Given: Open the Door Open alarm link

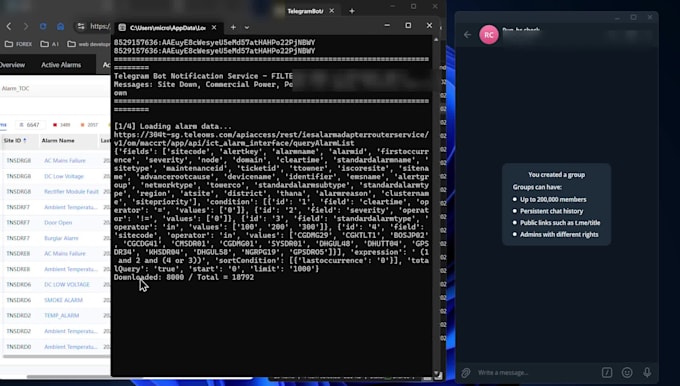Looking at the screenshot, I should [x=58, y=222].
